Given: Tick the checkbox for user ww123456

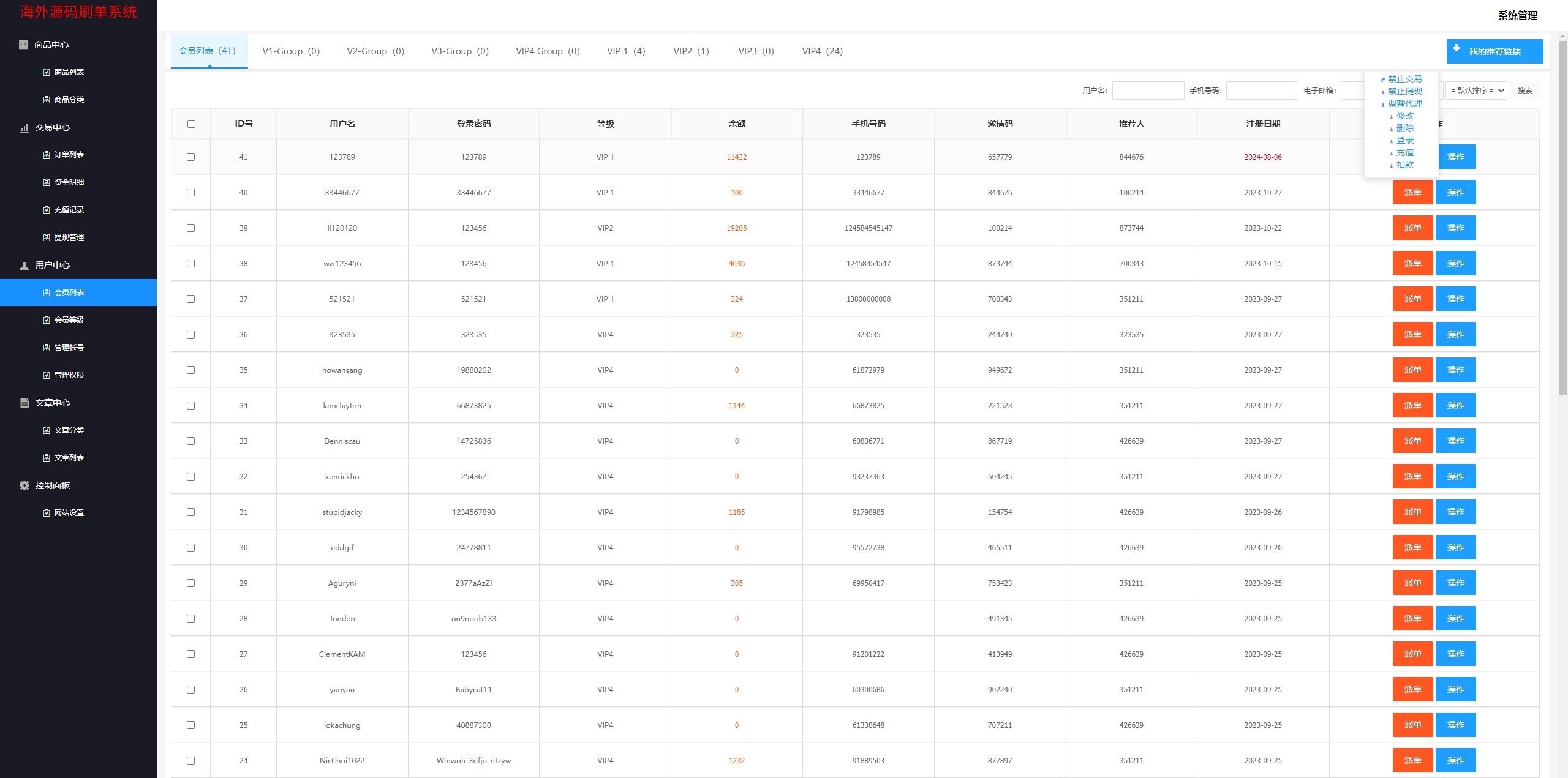Looking at the screenshot, I should point(191,264).
